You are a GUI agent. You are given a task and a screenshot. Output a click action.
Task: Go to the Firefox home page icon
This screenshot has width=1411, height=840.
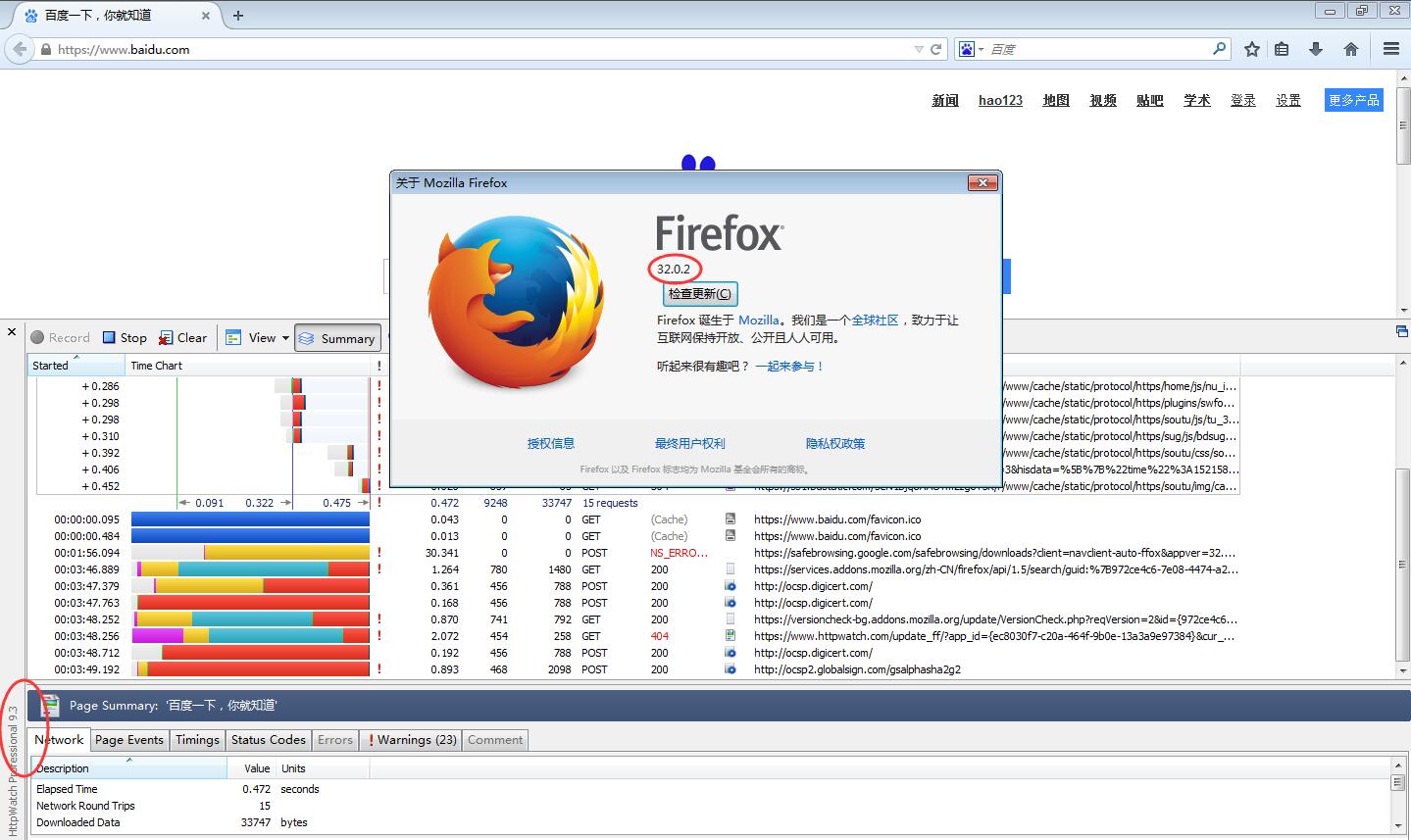(1350, 49)
